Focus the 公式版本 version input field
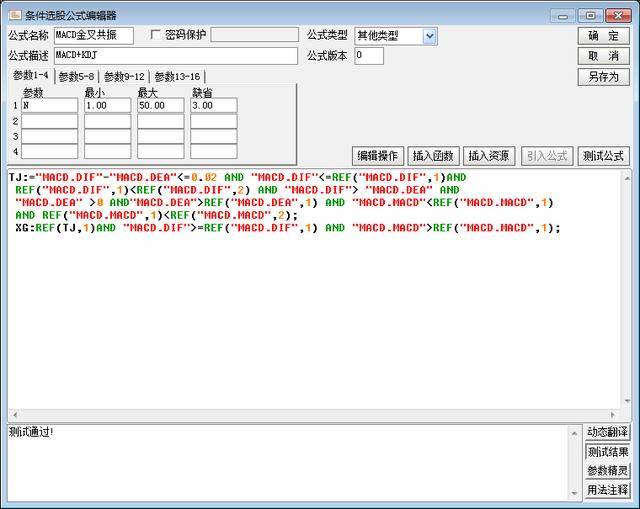The image size is (640, 509). [x=368, y=56]
